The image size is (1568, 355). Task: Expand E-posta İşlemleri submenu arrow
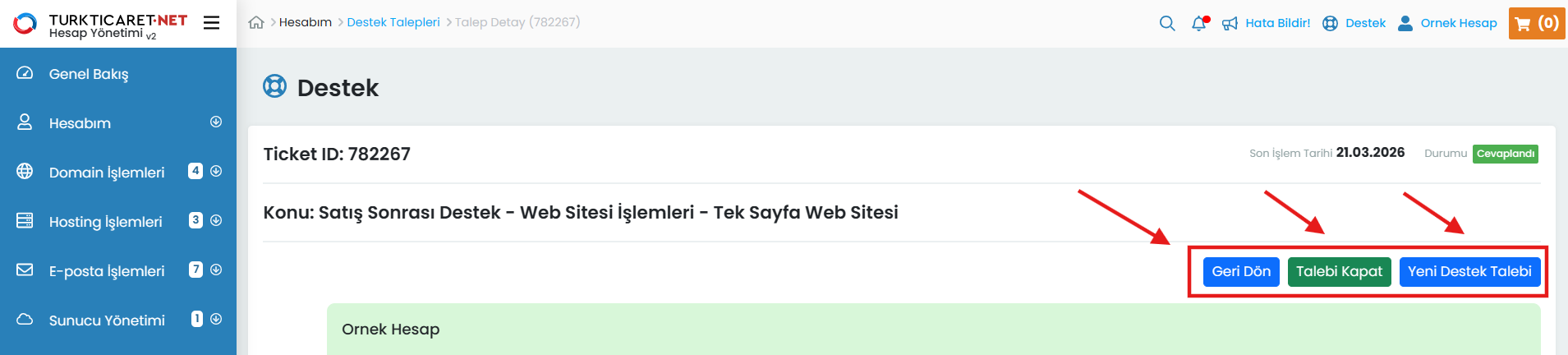coord(216,270)
